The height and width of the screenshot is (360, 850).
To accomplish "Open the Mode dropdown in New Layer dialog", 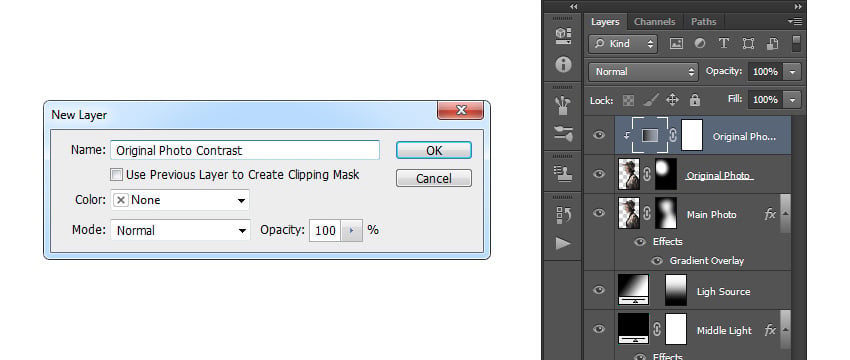I will pos(181,230).
